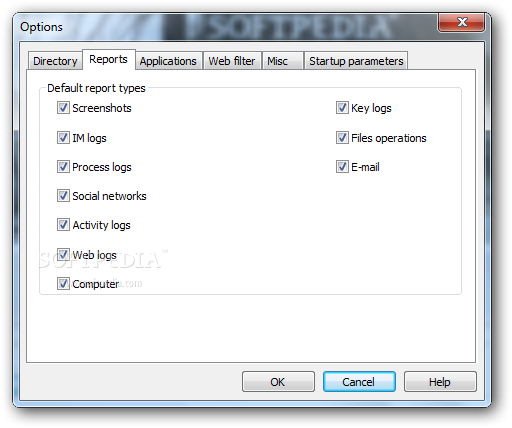The width and height of the screenshot is (512, 428).
Task: Open the Applications tab
Action: [168, 61]
